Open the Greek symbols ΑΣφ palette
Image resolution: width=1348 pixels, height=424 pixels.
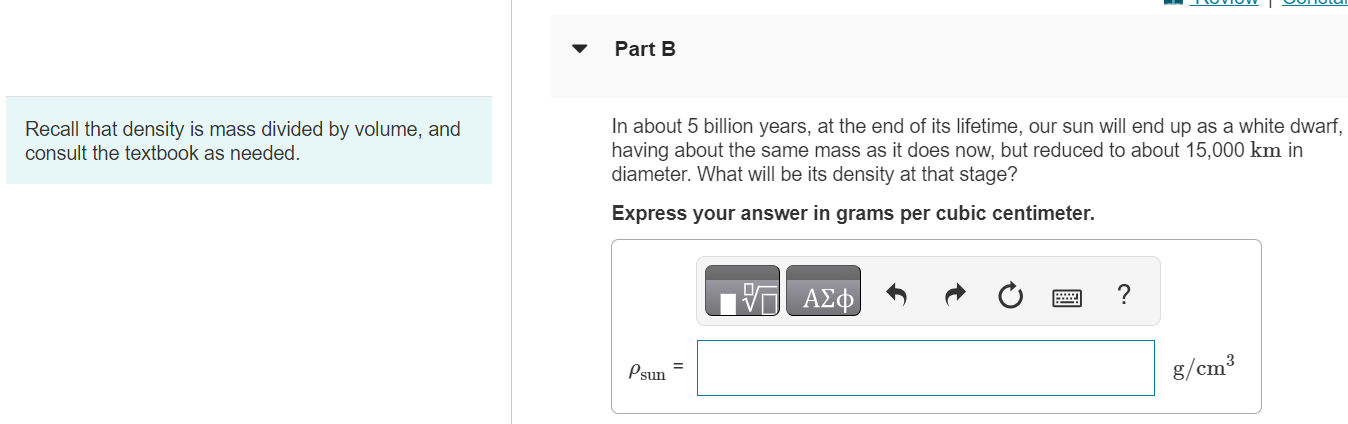click(x=823, y=291)
